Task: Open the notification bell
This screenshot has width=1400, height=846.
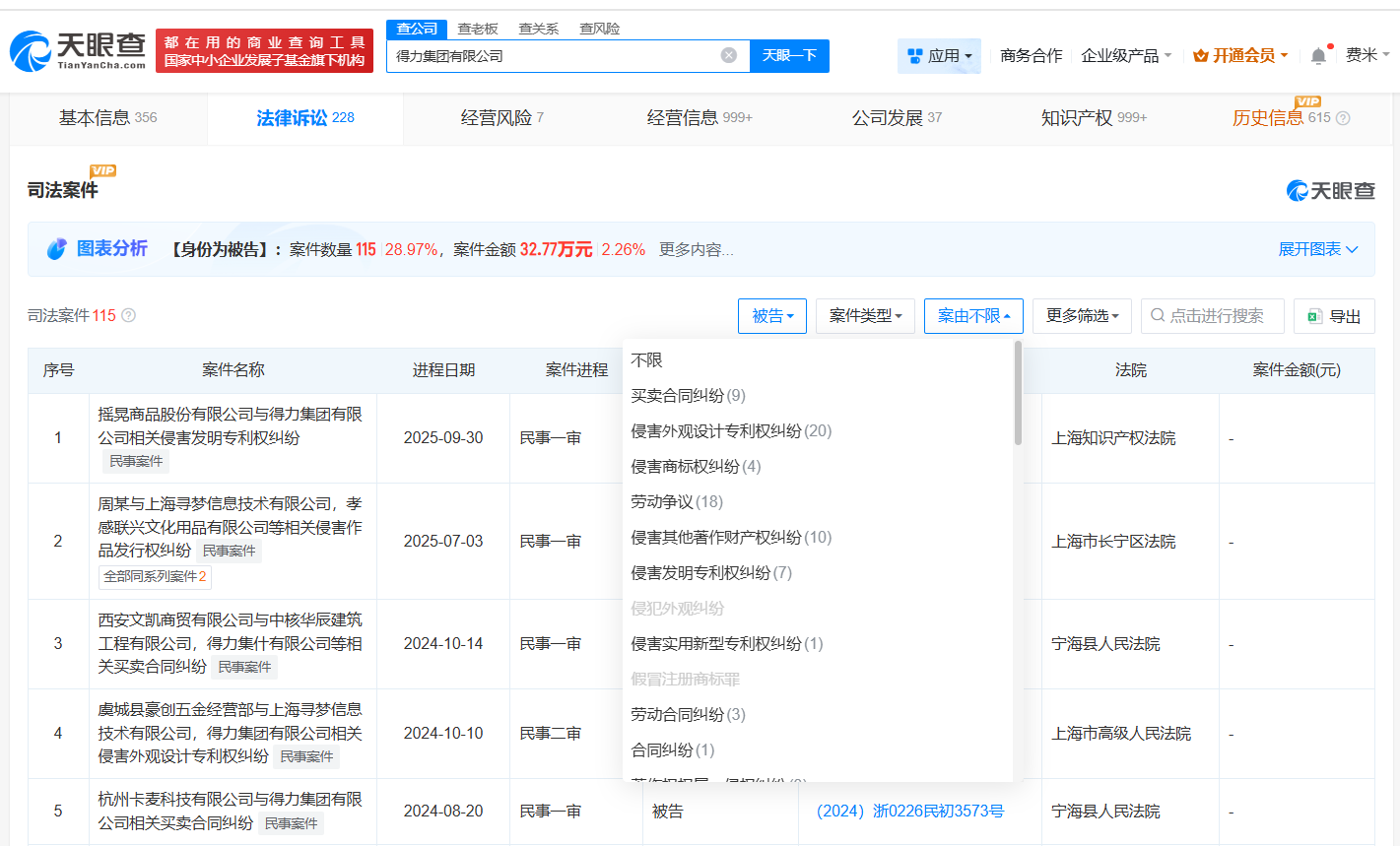Action: (1318, 56)
